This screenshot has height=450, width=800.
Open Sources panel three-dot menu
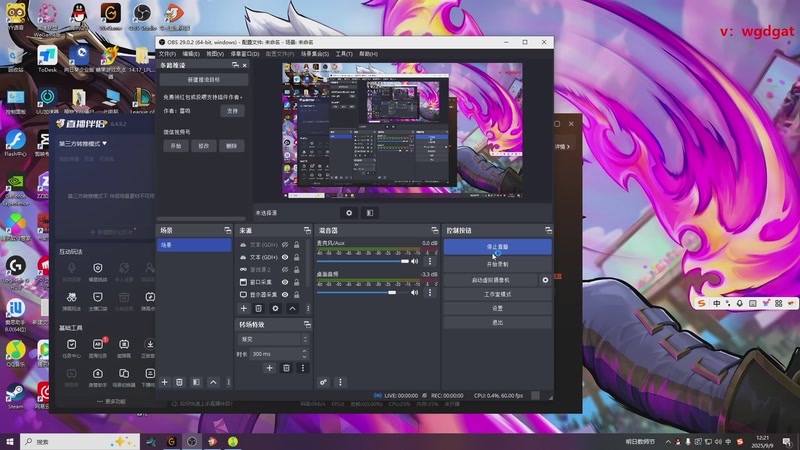pyautogui.click(x=308, y=308)
